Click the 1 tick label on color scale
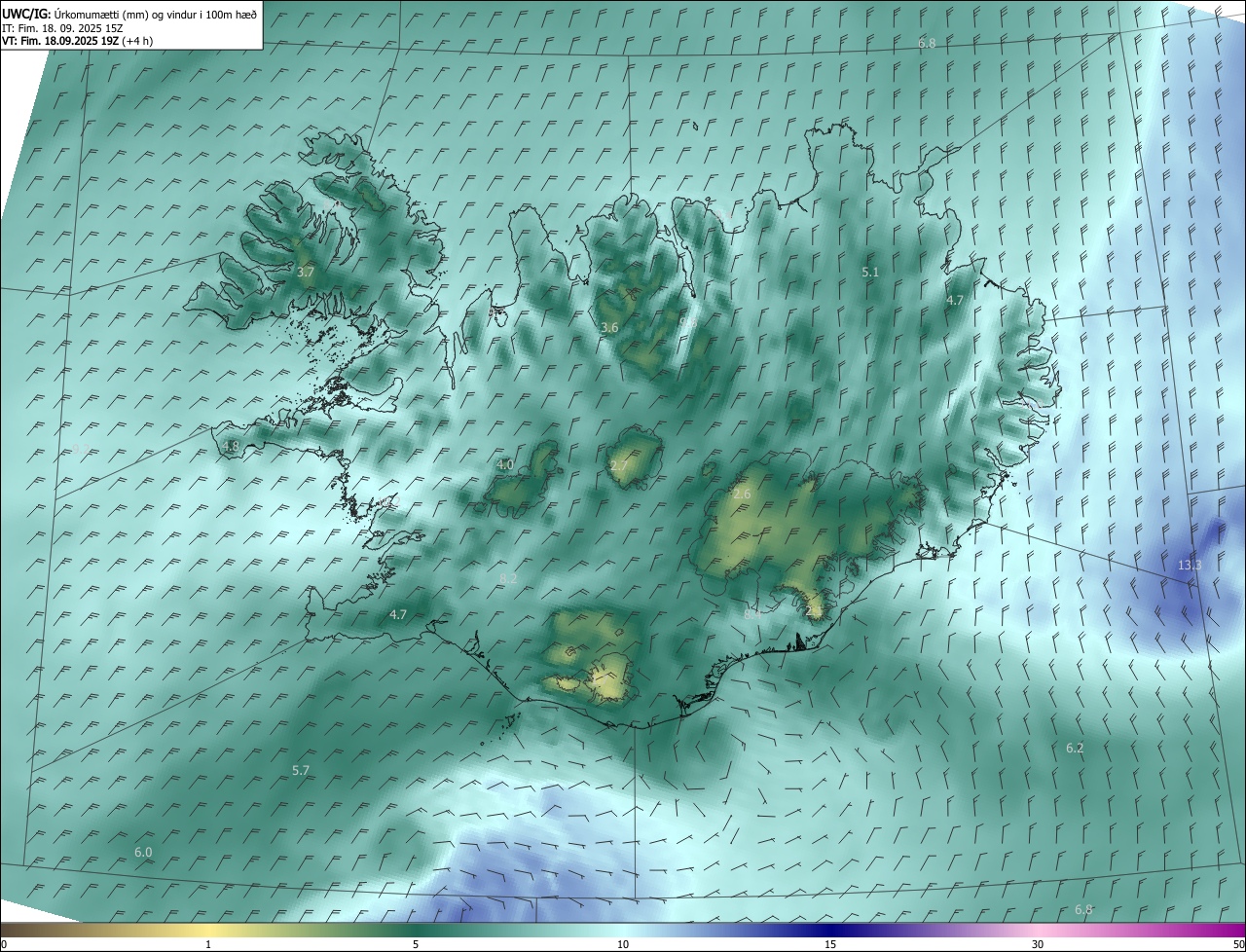The image size is (1246, 952). click(208, 944)
